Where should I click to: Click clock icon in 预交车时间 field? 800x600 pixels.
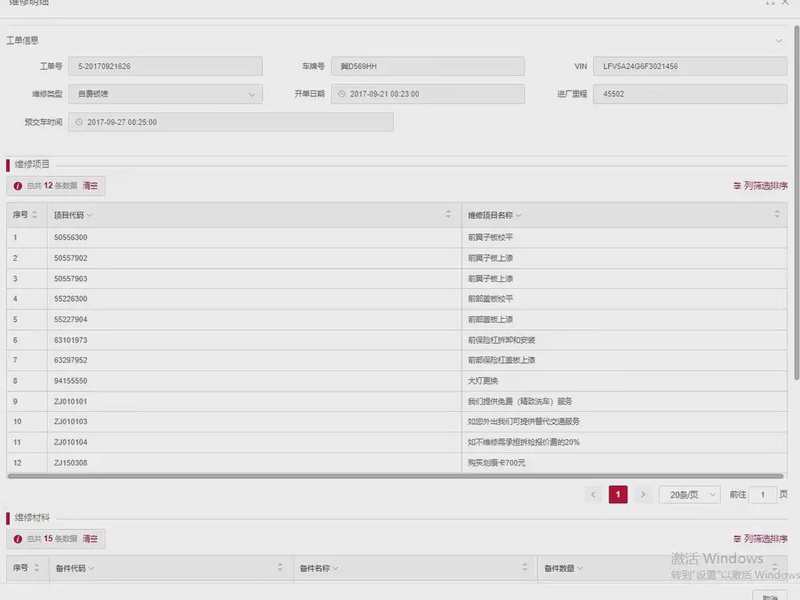click(78, 122)
